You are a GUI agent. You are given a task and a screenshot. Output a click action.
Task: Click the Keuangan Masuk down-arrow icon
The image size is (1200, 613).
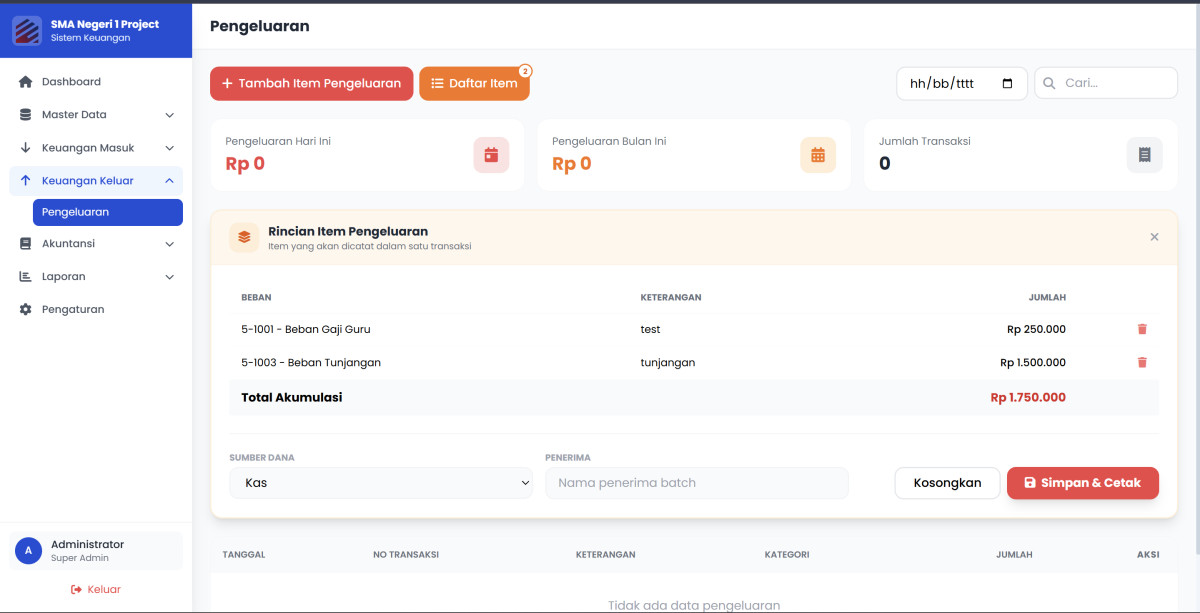(x=26, y=148)
